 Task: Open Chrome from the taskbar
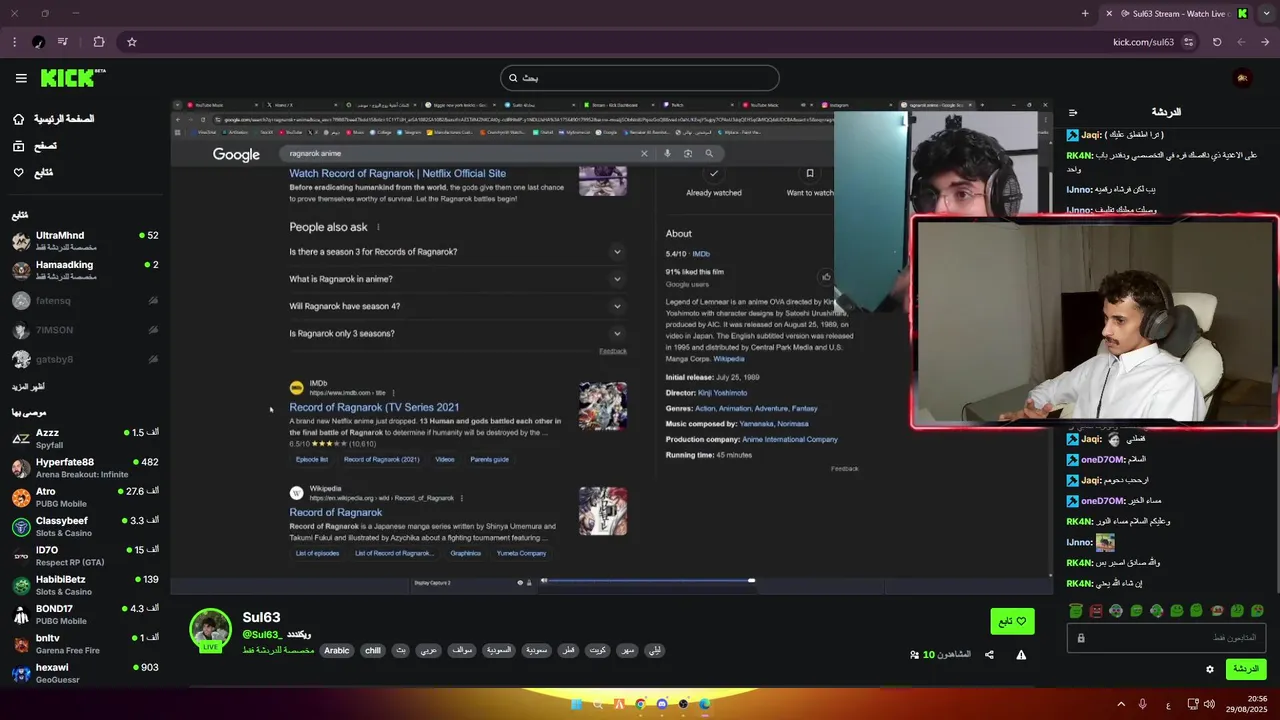coord(640,704)
